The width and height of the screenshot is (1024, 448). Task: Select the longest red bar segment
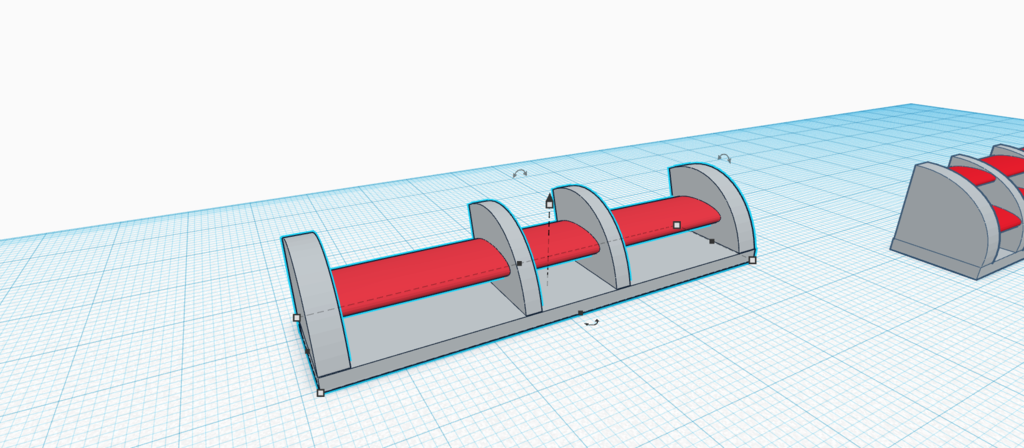pos(418,276)
